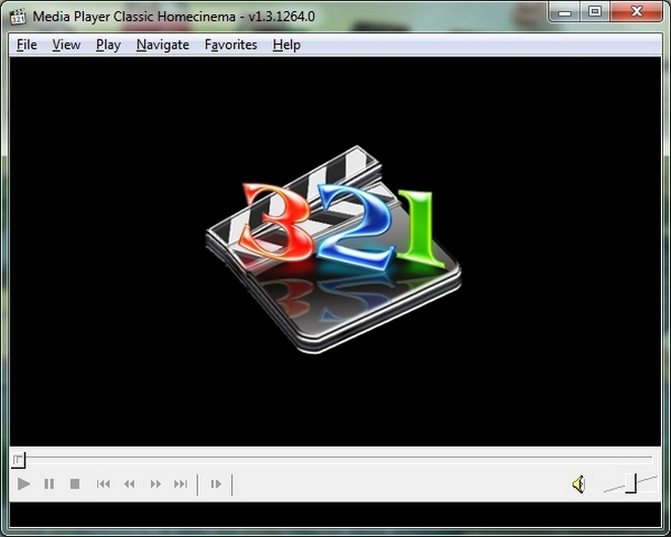Open the File menu
Image resolution: width=671 pixels, height=537 pixels.
click(x=26, y=45)
